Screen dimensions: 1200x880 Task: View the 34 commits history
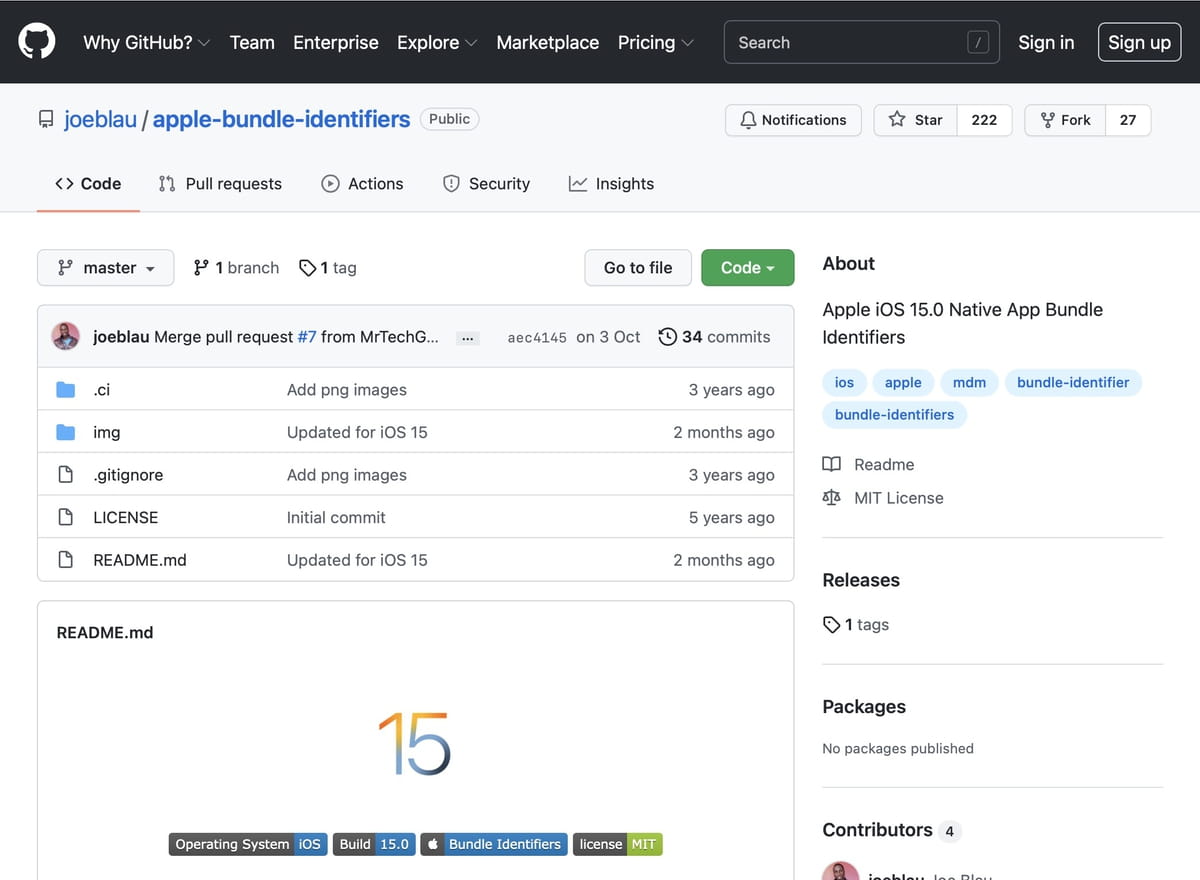tap(714, 337)
